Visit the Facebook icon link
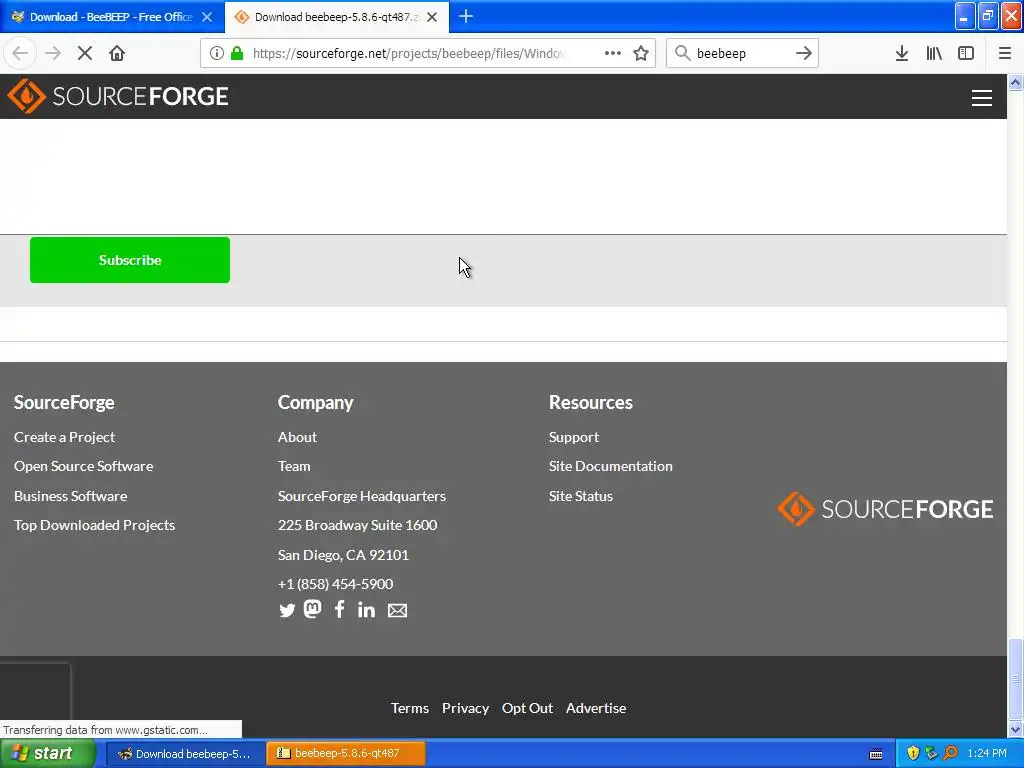The image size is (1024, 768). pos(340,609)
